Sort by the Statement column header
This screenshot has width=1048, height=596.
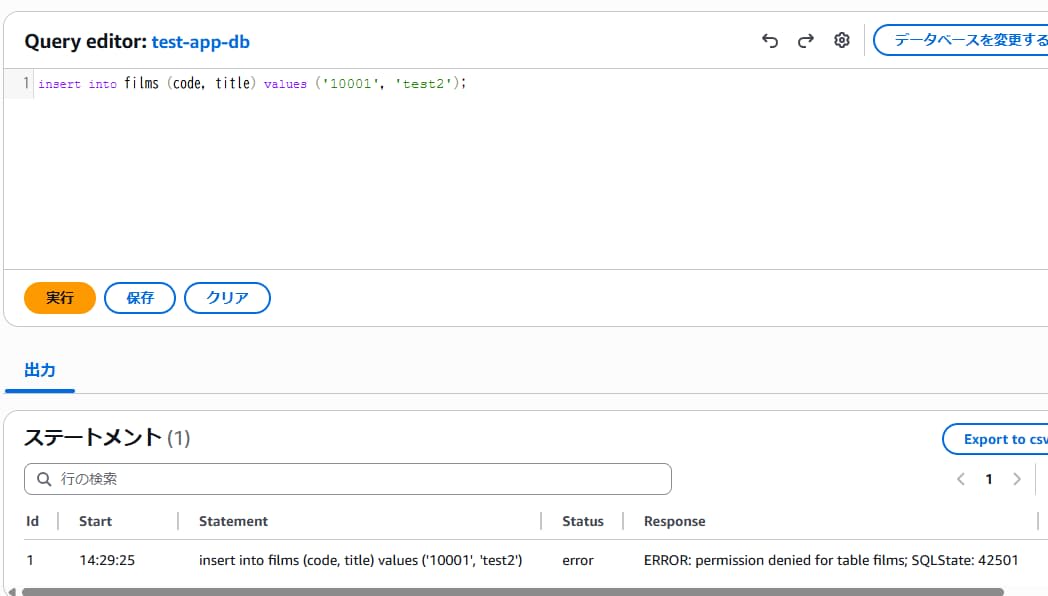point(234,521)
